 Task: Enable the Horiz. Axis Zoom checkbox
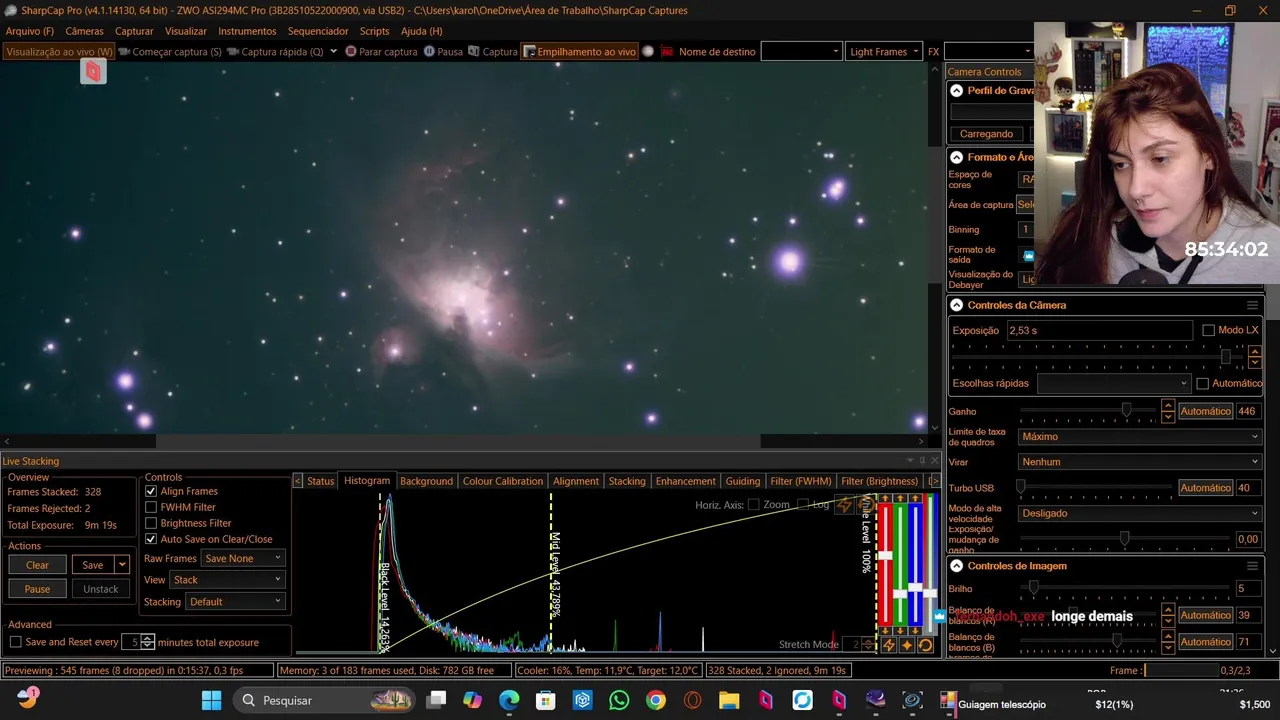[x=754, y=505]
